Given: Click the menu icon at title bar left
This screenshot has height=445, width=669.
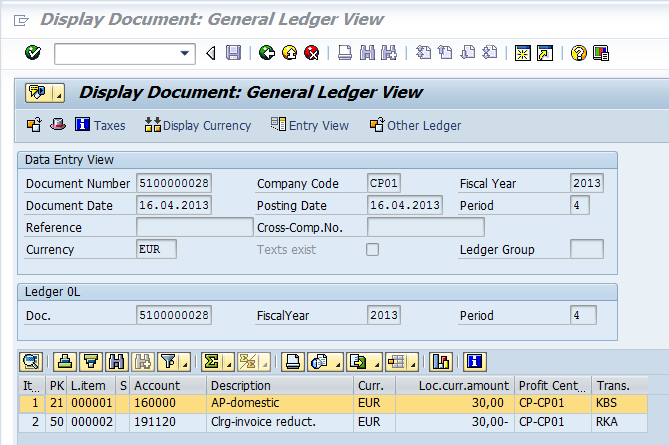Looking at the screenshot, I should click(21, 20).
